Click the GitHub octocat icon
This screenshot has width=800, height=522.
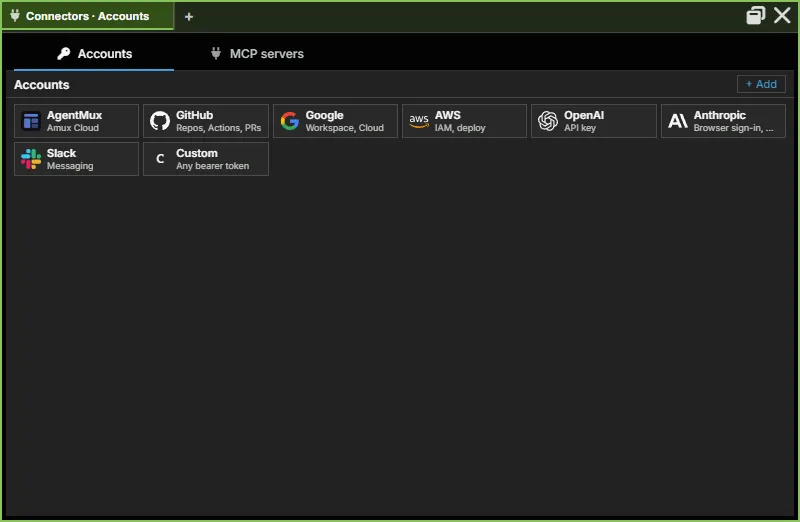pos(160,121)
